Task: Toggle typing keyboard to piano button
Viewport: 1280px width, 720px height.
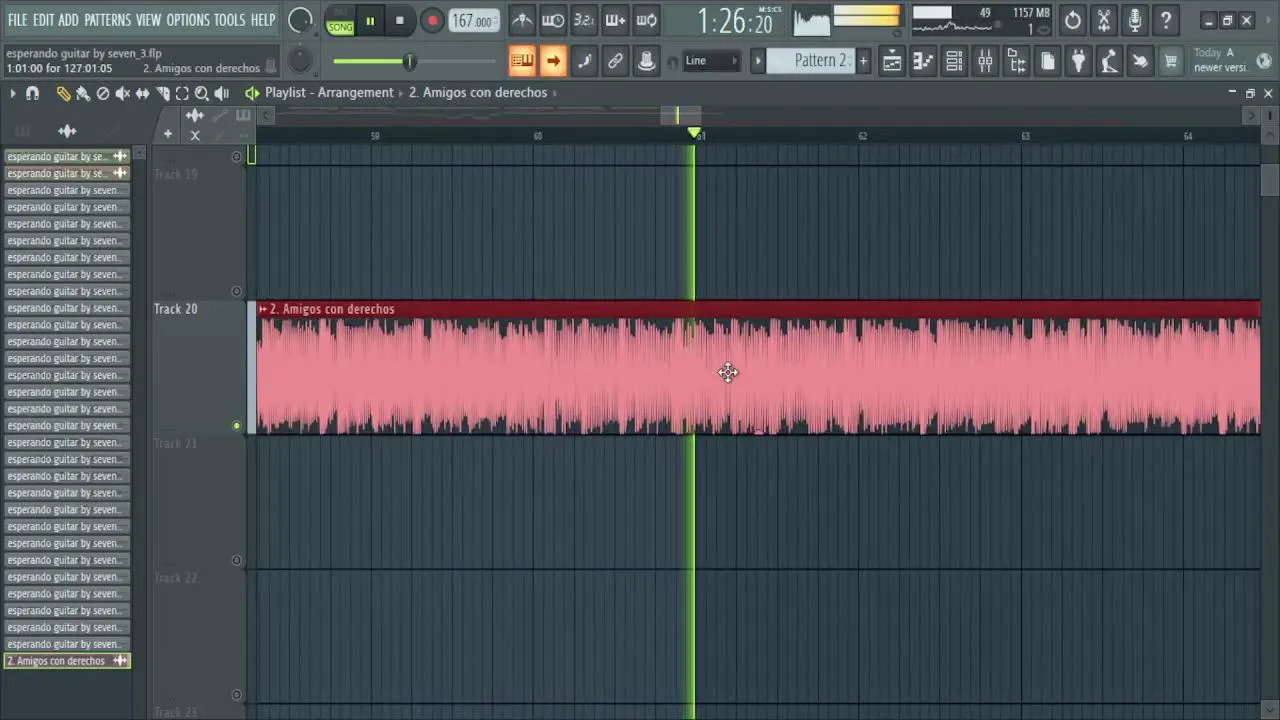Action: coord(522,61)
